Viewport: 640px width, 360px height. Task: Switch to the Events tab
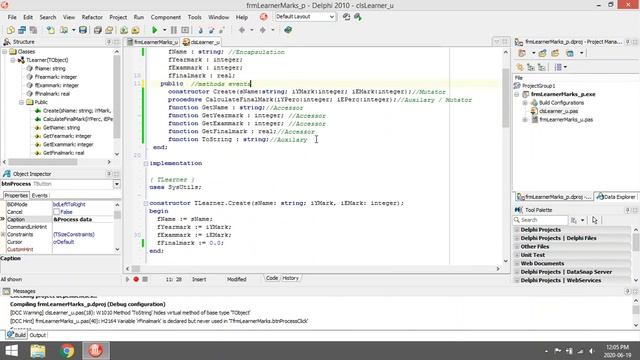pos(40,196)
